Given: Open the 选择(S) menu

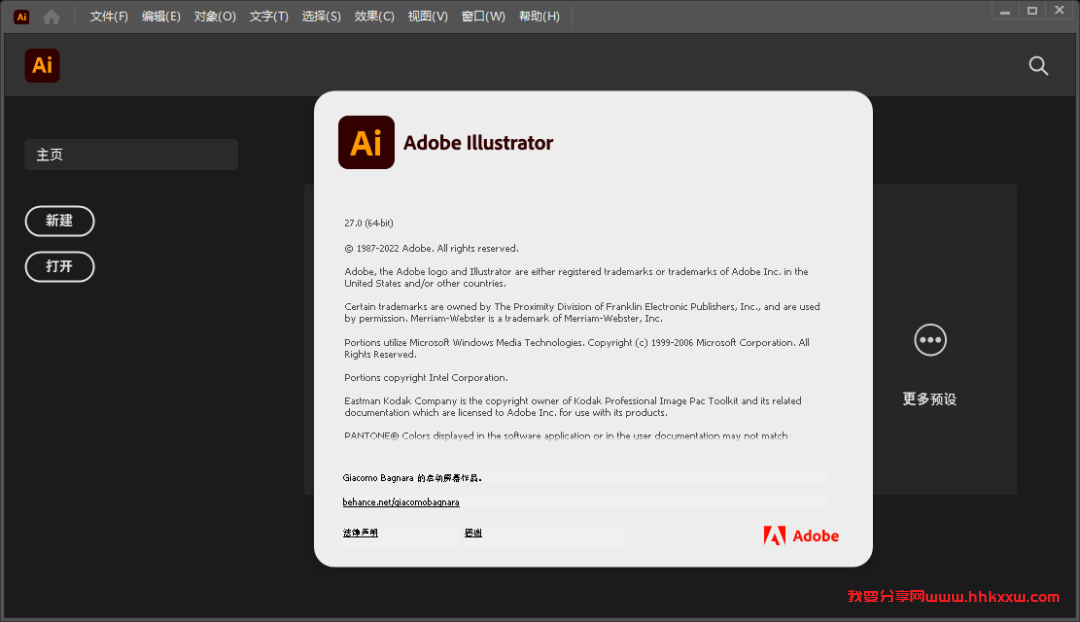Looking at the screenshot, I should coord(321,17).
